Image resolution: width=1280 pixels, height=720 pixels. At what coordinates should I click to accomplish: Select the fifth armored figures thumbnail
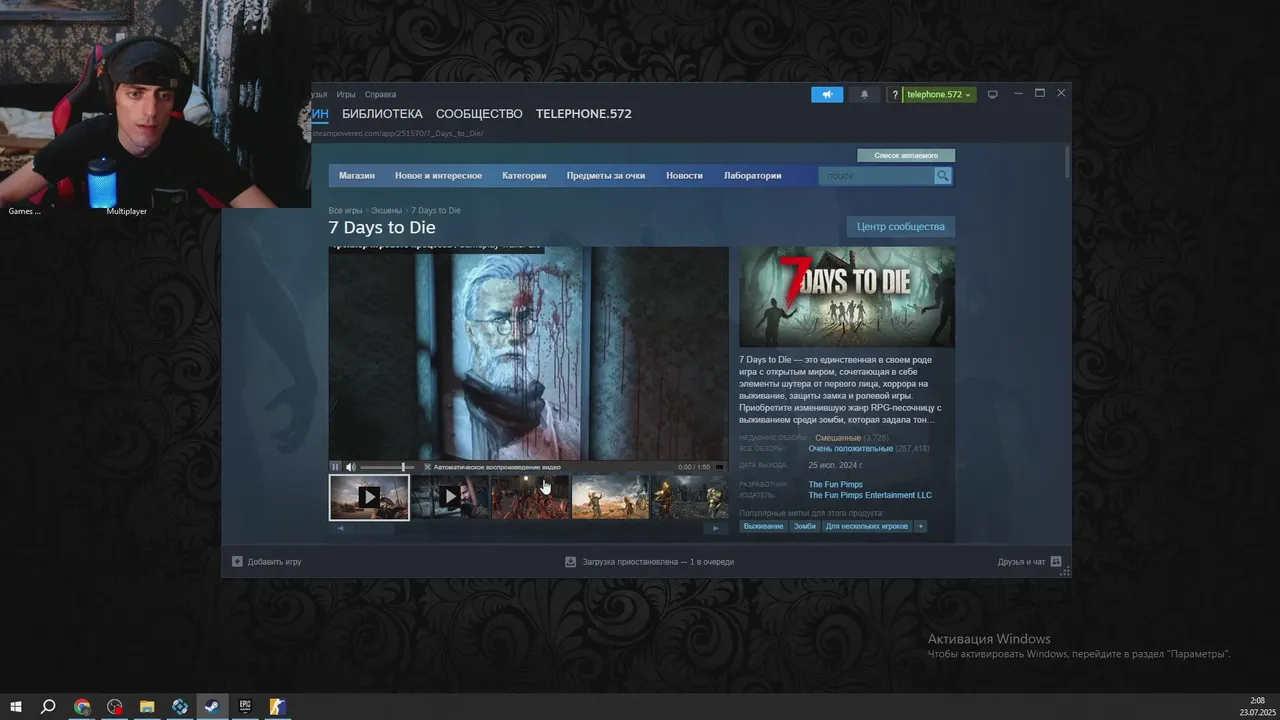click(689, 497)
